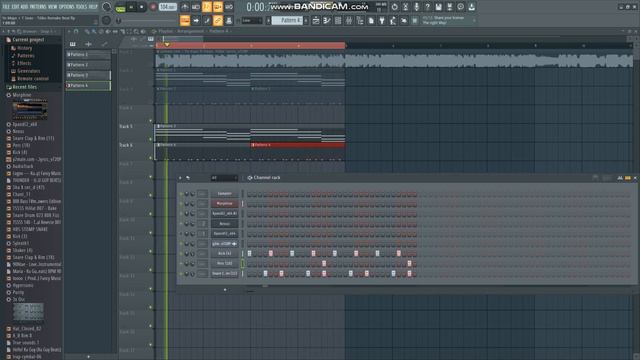Select Pattern 4 in playlist picker

(x=88, y=85)
